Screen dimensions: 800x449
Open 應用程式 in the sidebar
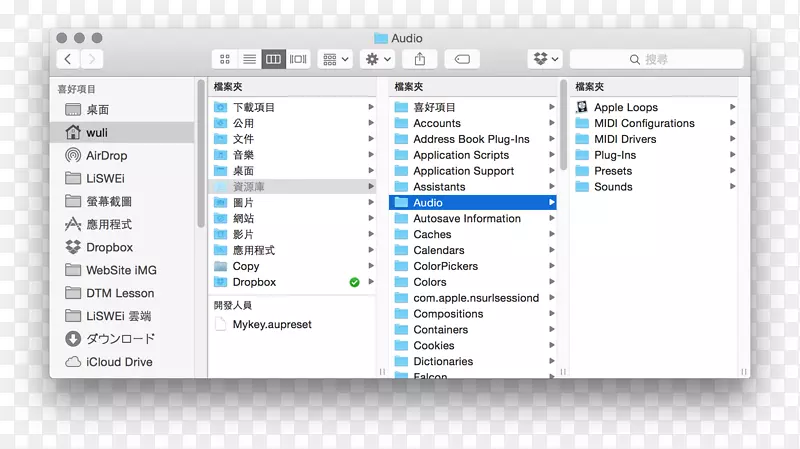click(x=122, y=224)
